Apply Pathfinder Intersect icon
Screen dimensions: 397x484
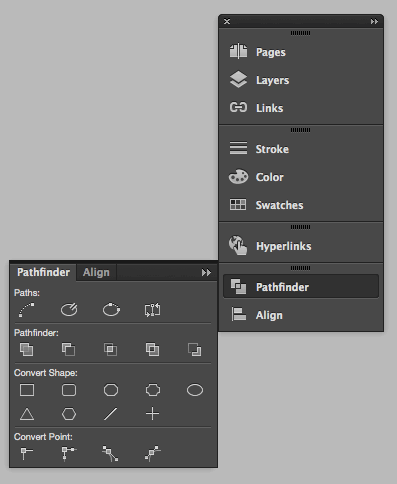[111, 350]
